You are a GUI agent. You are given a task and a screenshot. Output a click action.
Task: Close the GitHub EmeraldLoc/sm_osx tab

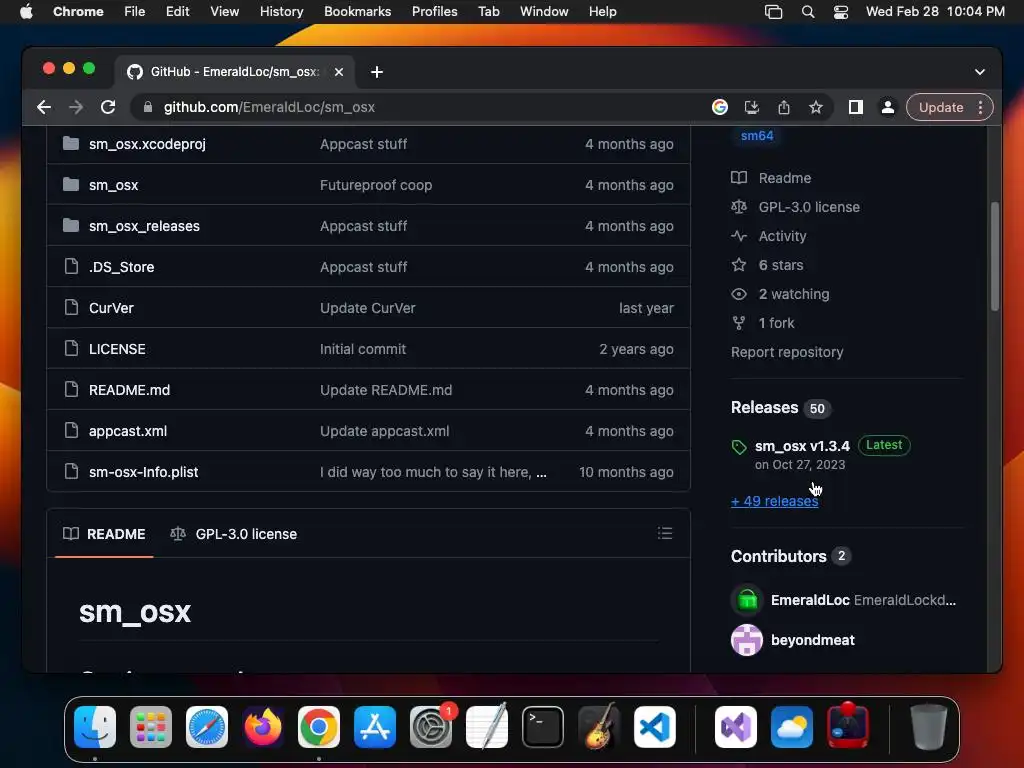pos(339,72)
